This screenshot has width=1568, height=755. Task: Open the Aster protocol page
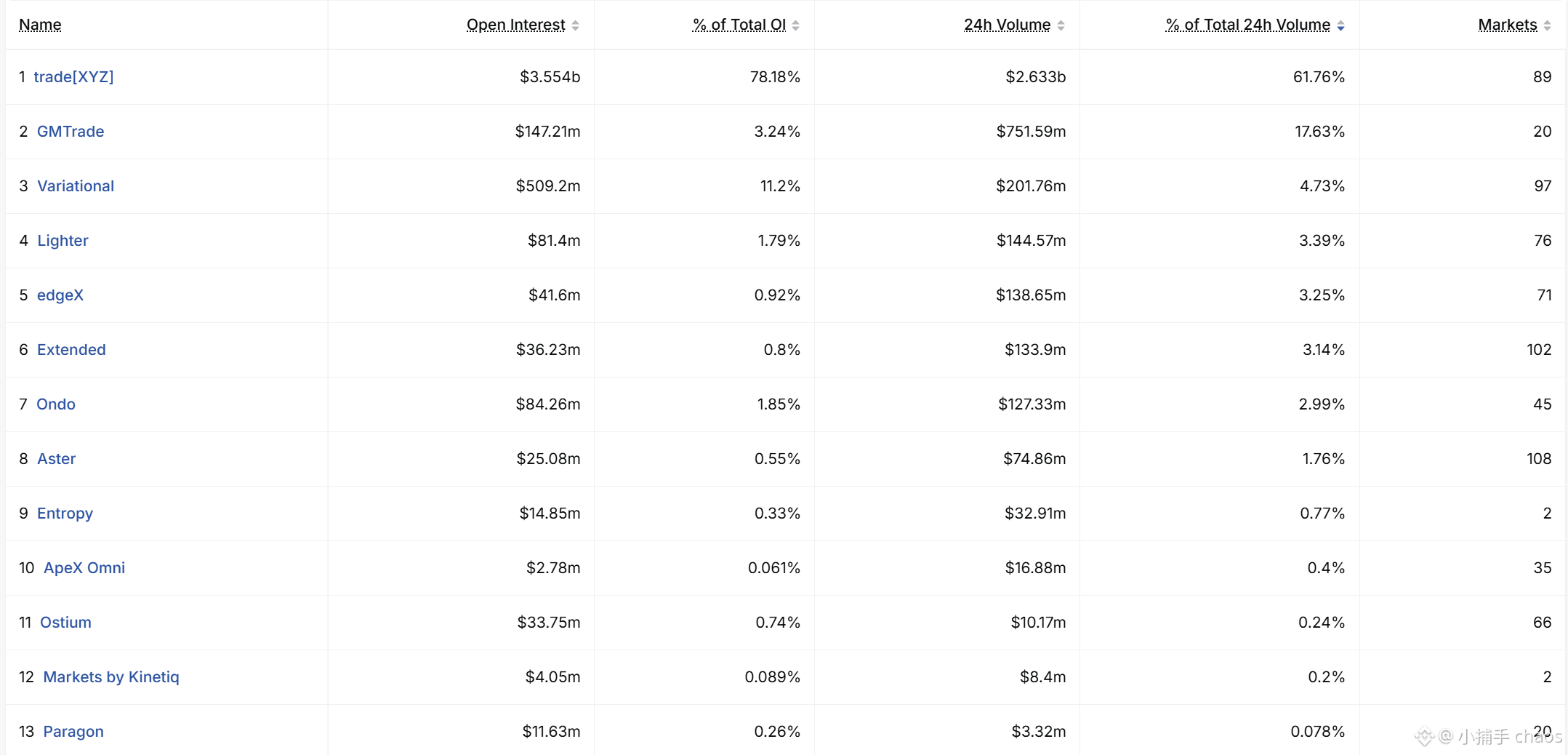click(x=57, y=458)
